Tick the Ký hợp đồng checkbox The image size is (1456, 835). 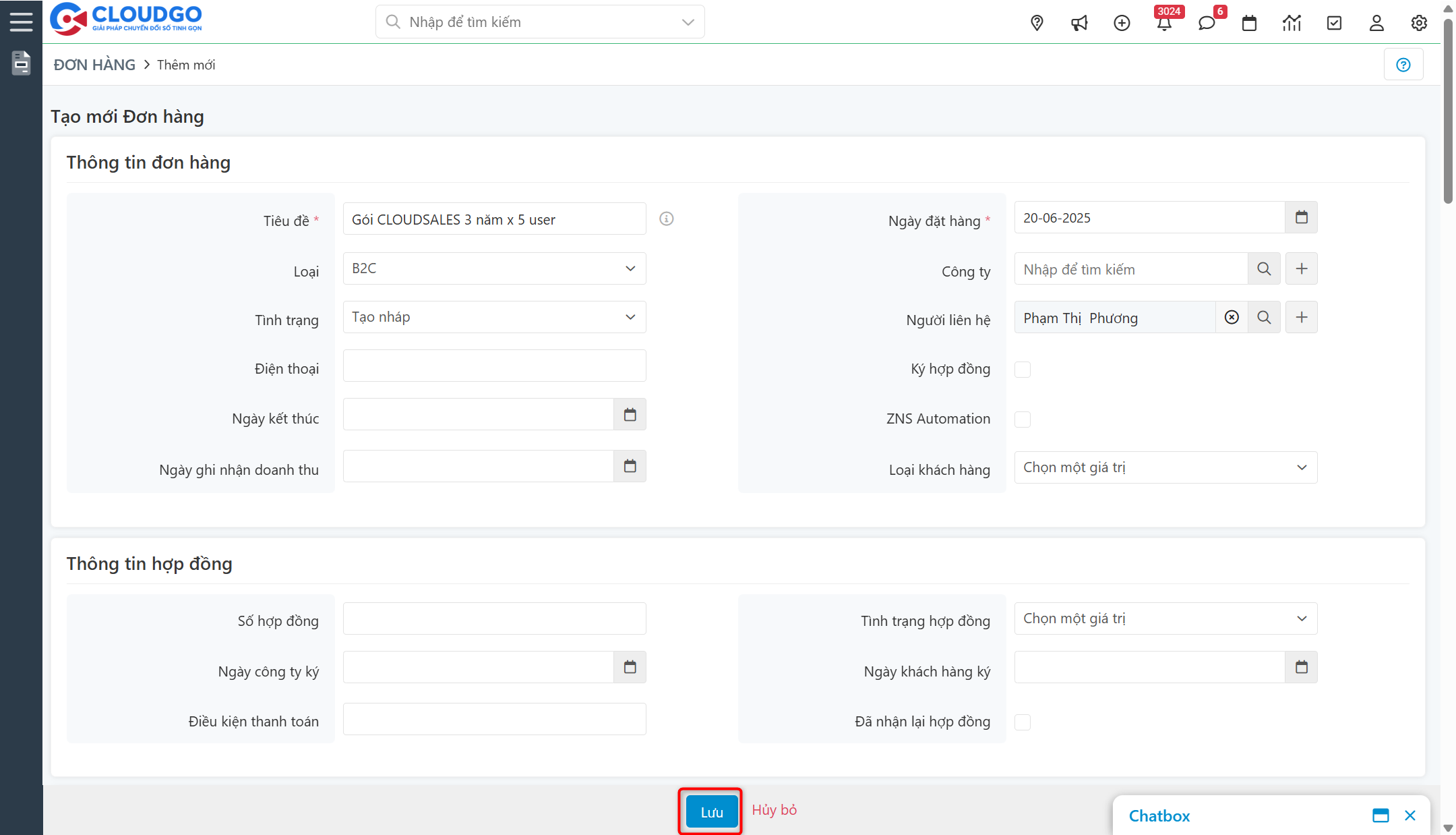tap(1023, 369)
